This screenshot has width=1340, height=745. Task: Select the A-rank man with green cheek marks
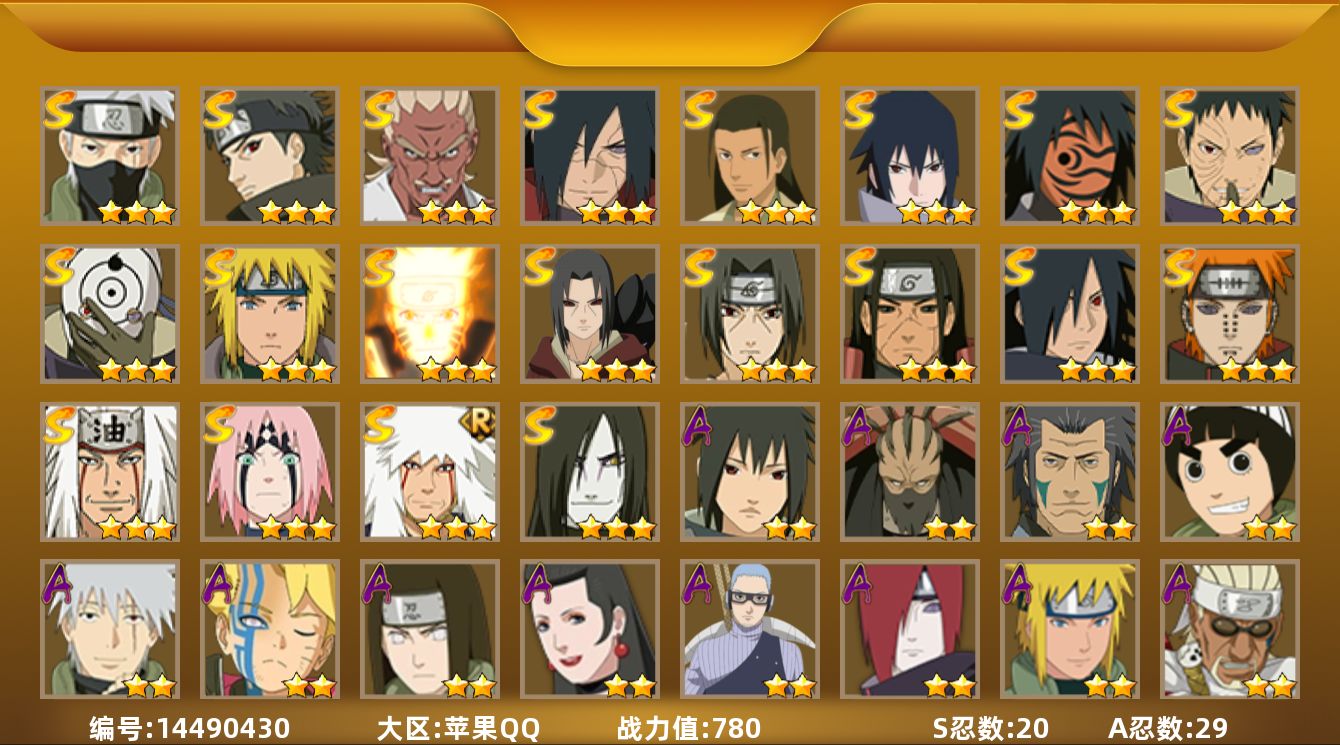click(x=1070, y=472)
